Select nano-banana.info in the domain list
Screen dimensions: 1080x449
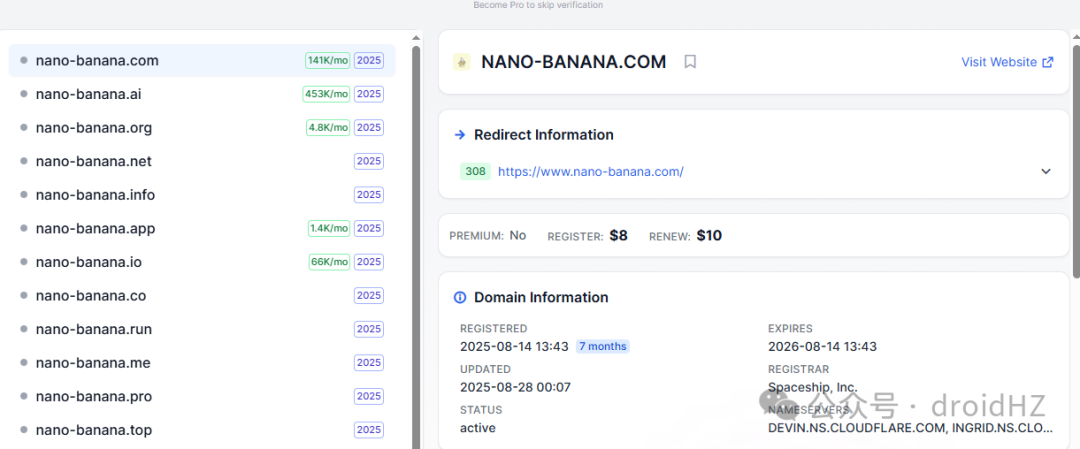point(202,195)
